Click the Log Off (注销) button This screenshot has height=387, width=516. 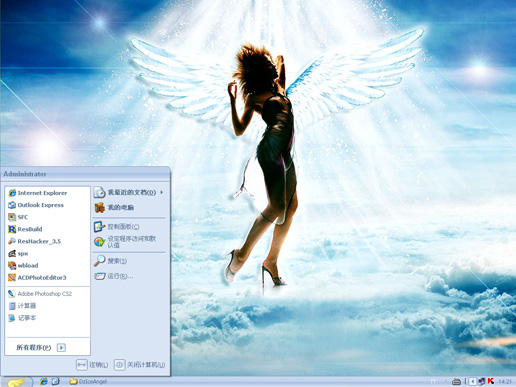click(x=92, y=365)
